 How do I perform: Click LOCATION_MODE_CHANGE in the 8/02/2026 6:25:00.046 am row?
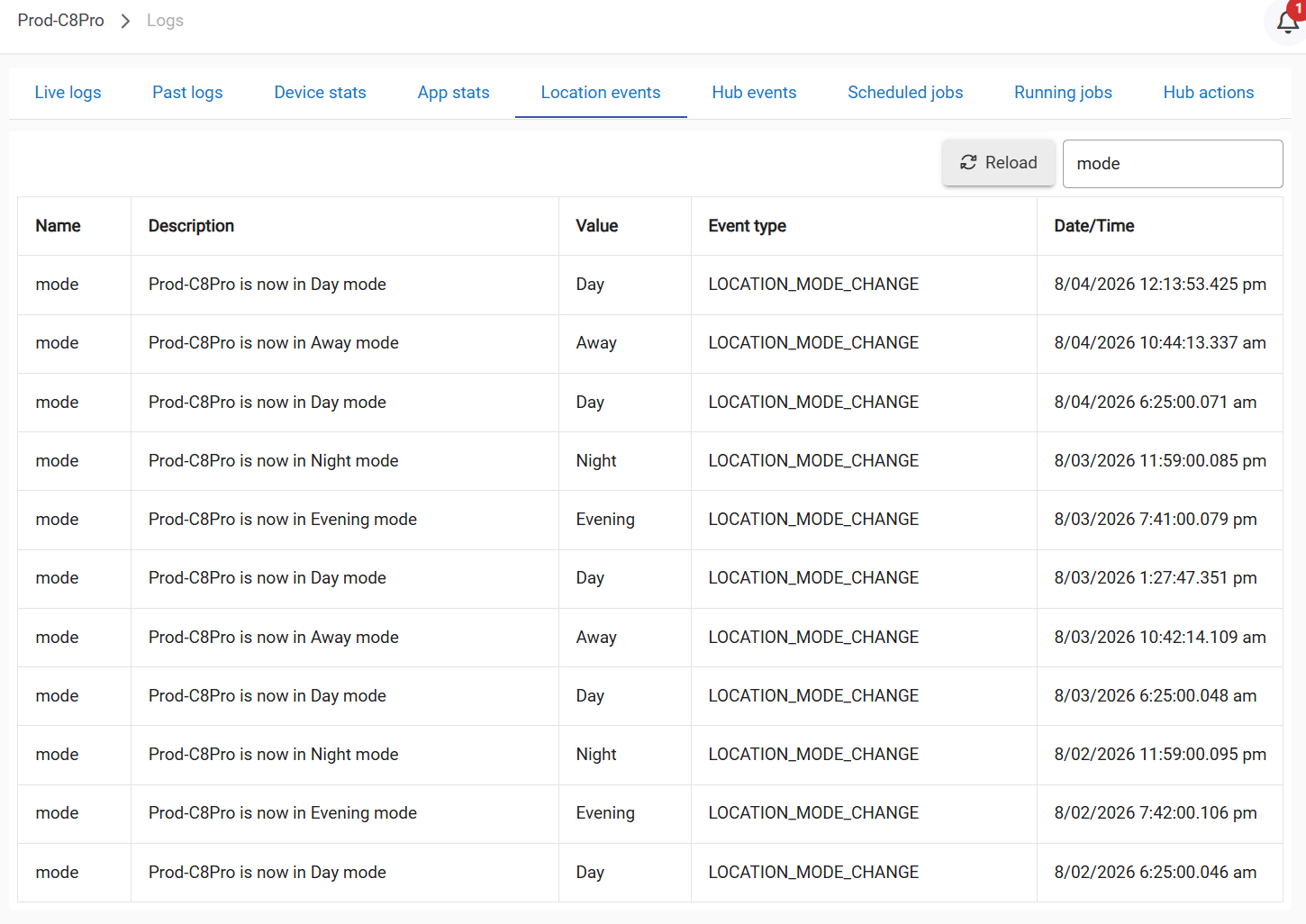click(x=813, y=873)
